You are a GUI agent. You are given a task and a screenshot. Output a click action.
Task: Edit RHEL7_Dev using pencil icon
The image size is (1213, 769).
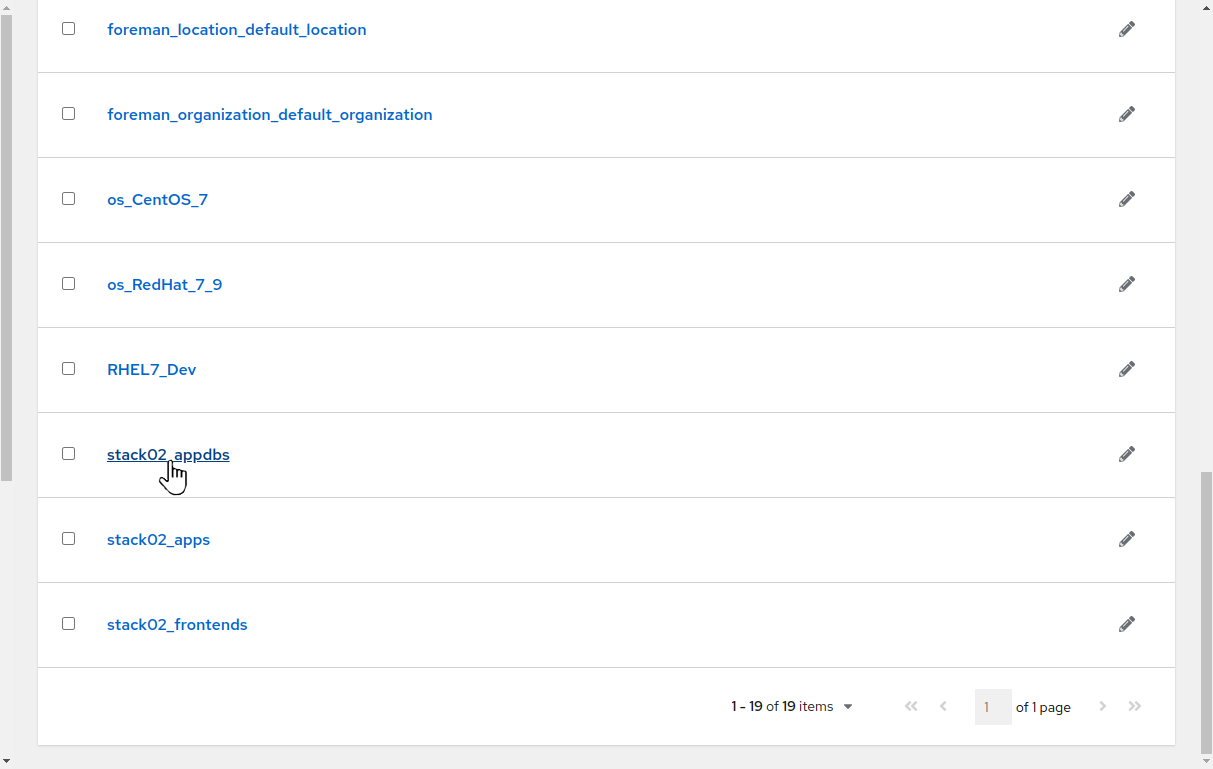(1127, 369)
